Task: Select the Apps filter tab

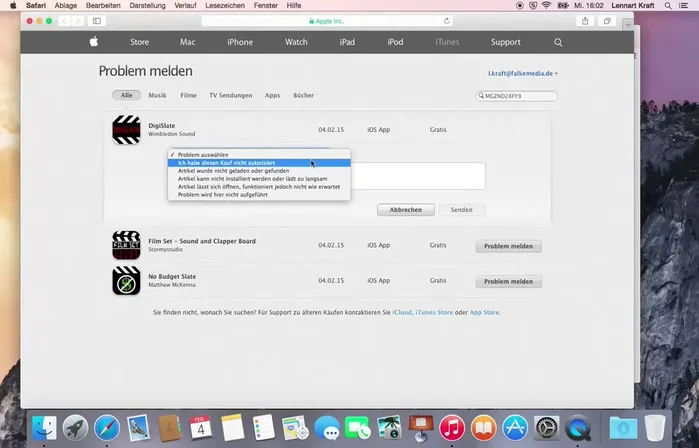Action: (272, 95)
